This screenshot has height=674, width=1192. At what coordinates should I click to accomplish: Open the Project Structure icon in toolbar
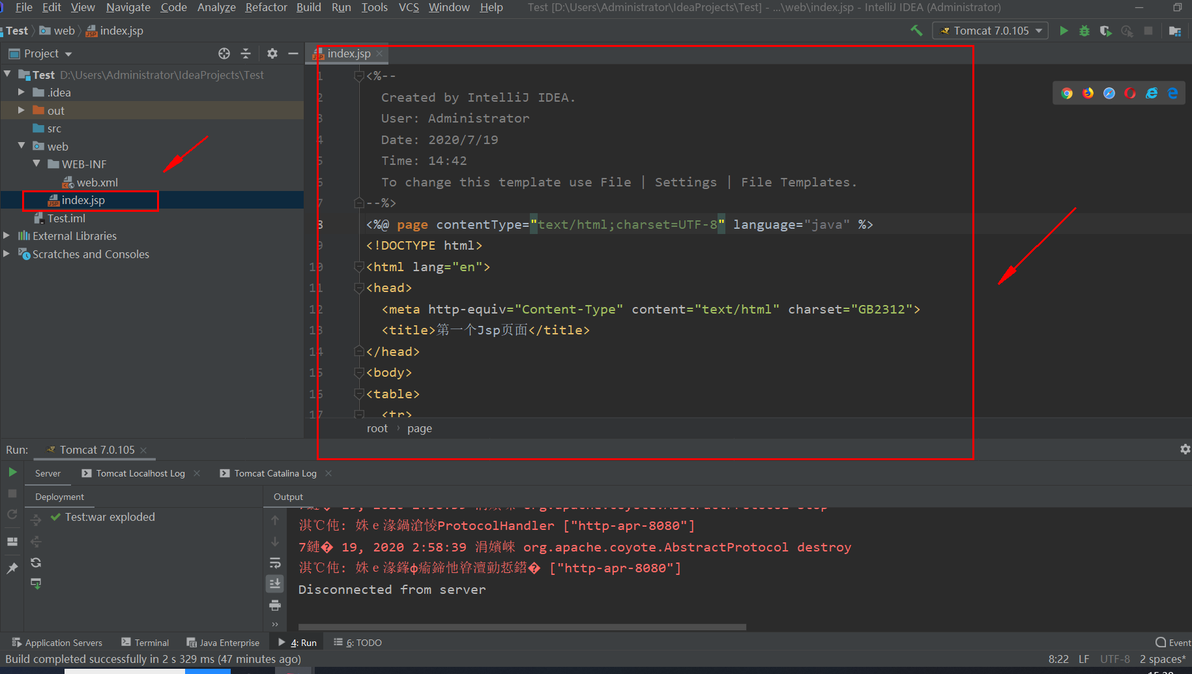[x=1175, y=30]
